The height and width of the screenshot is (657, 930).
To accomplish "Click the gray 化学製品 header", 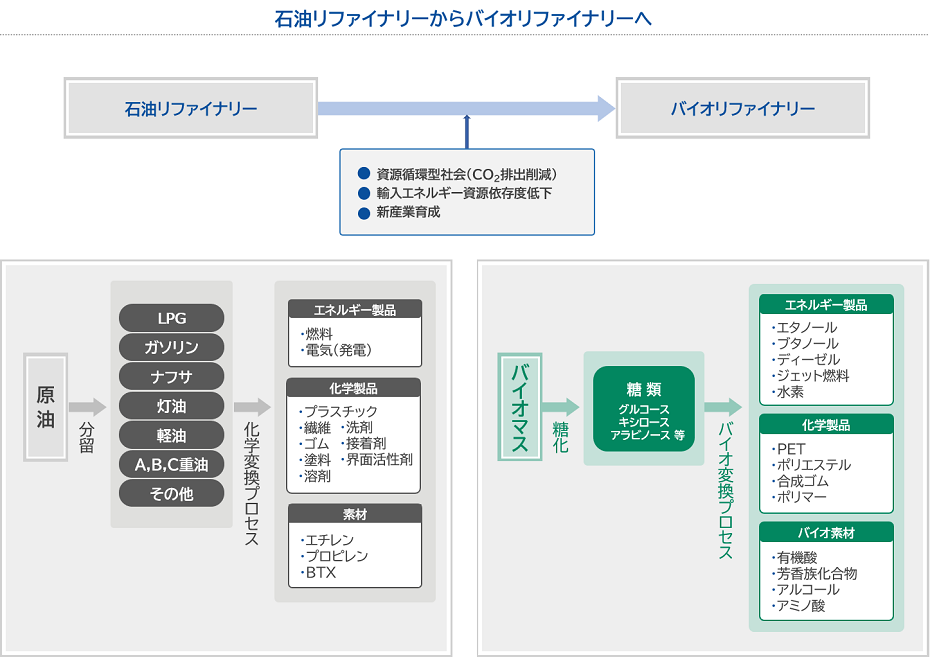I will (x=353, y=388).
